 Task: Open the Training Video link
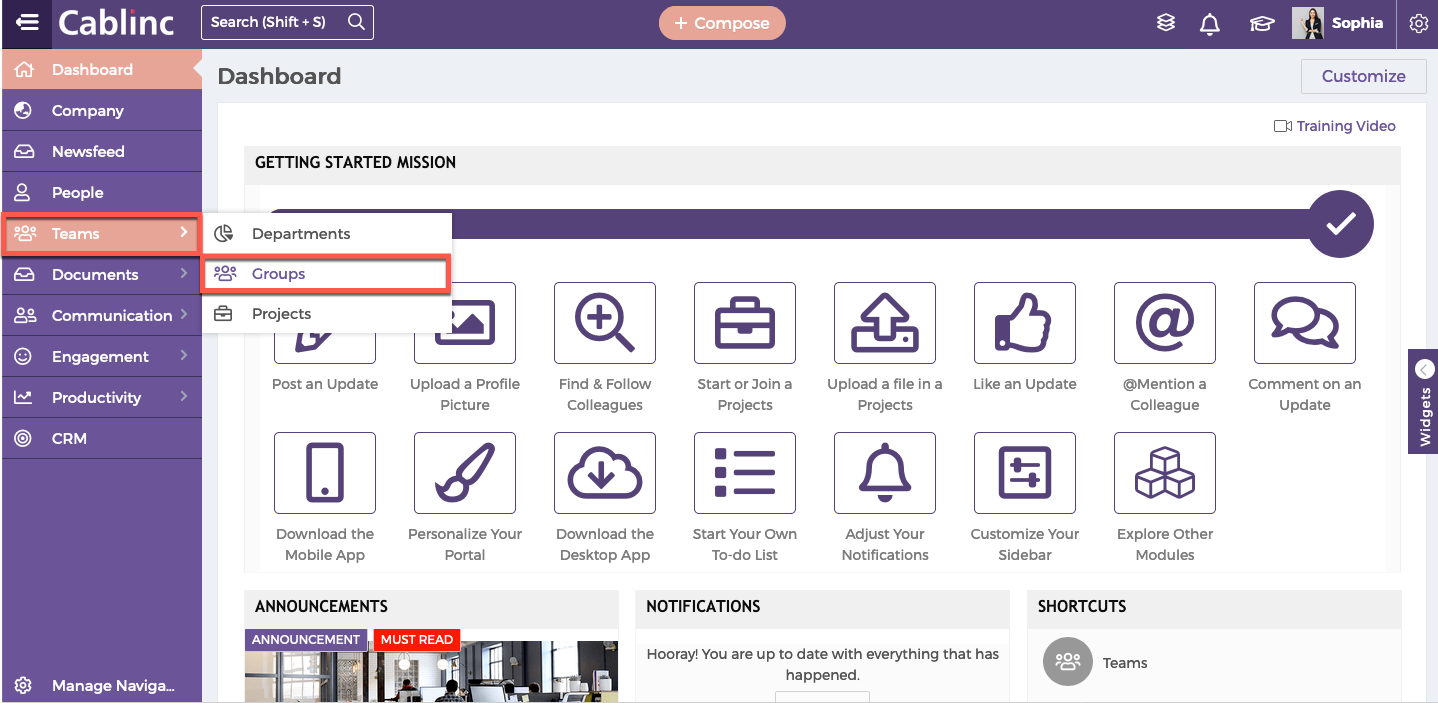coord(1335,126)
